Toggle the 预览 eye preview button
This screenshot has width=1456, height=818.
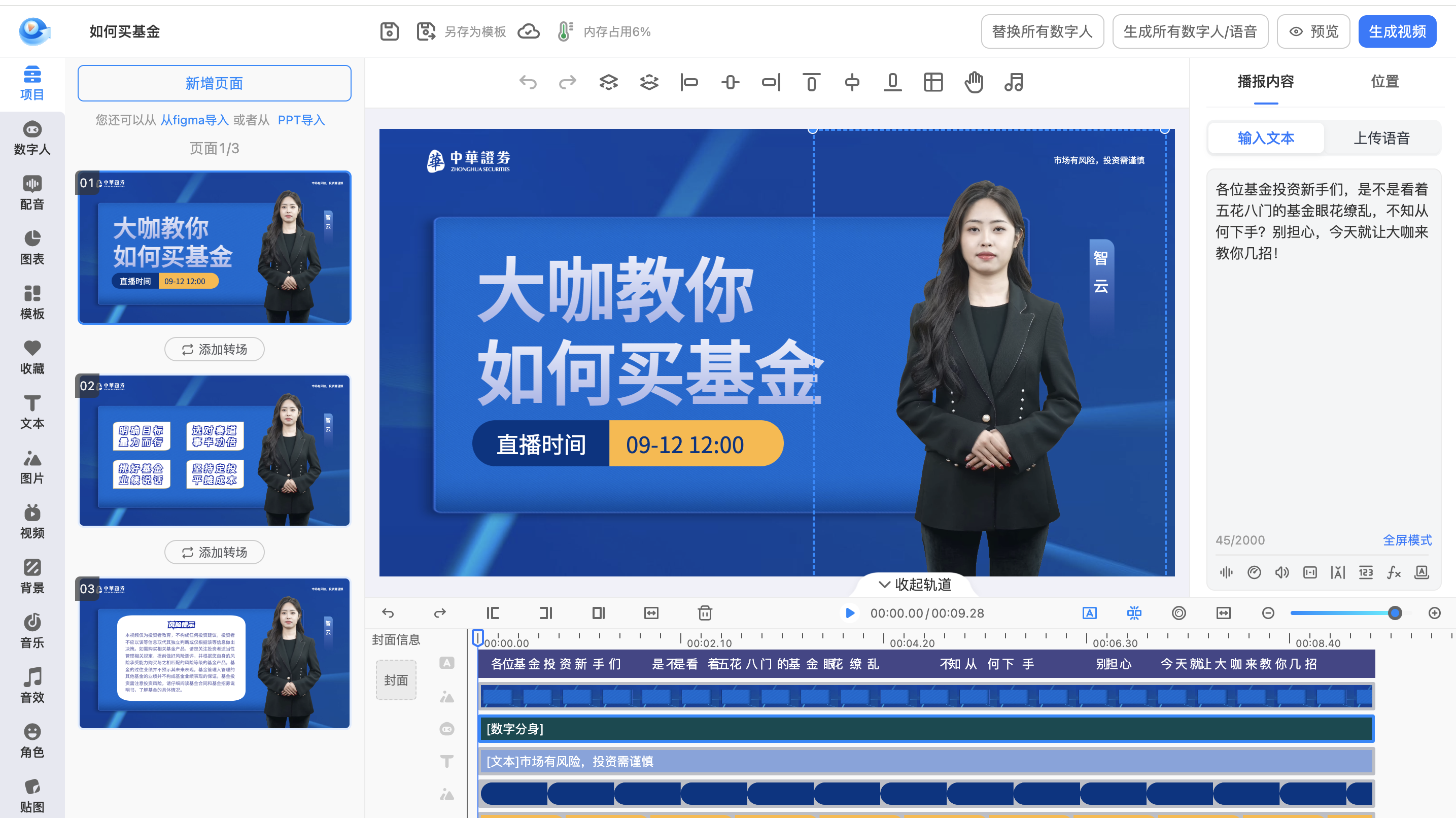(x=1313, y=31)
